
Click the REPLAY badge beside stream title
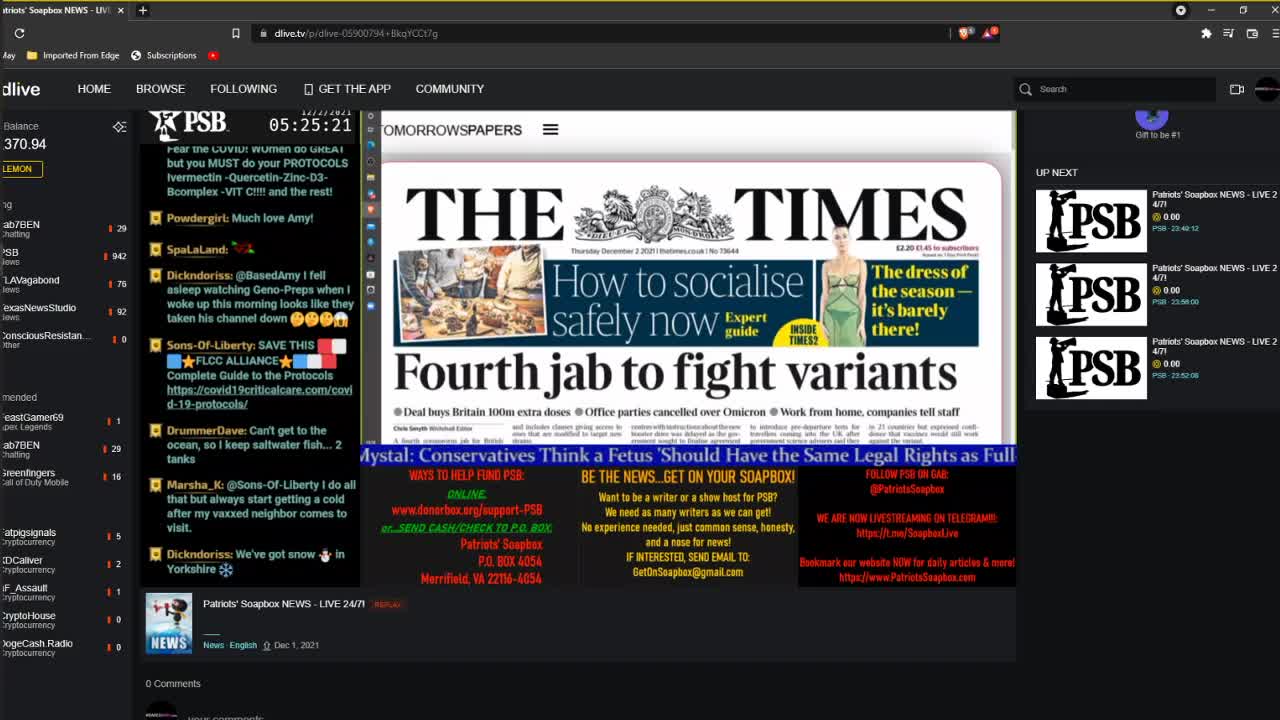[x=387, y=605]
